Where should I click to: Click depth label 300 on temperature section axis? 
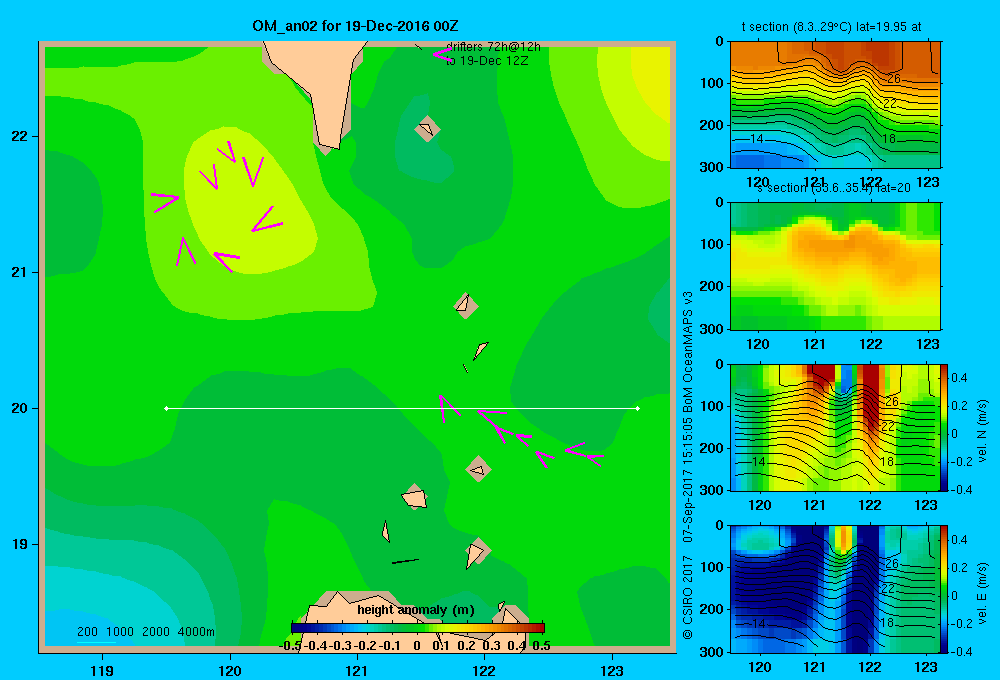coord(711,167)
